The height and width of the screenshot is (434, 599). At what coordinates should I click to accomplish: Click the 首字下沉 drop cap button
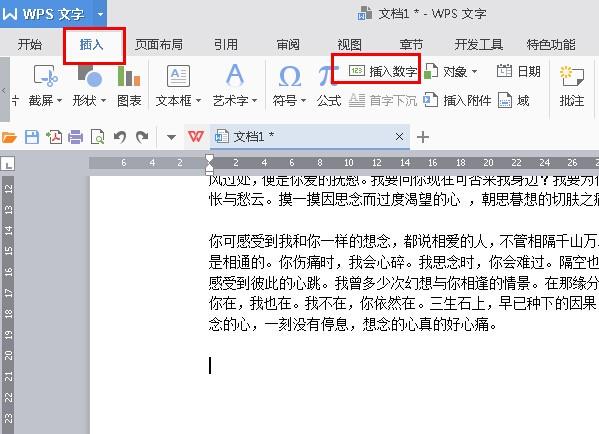382,100
